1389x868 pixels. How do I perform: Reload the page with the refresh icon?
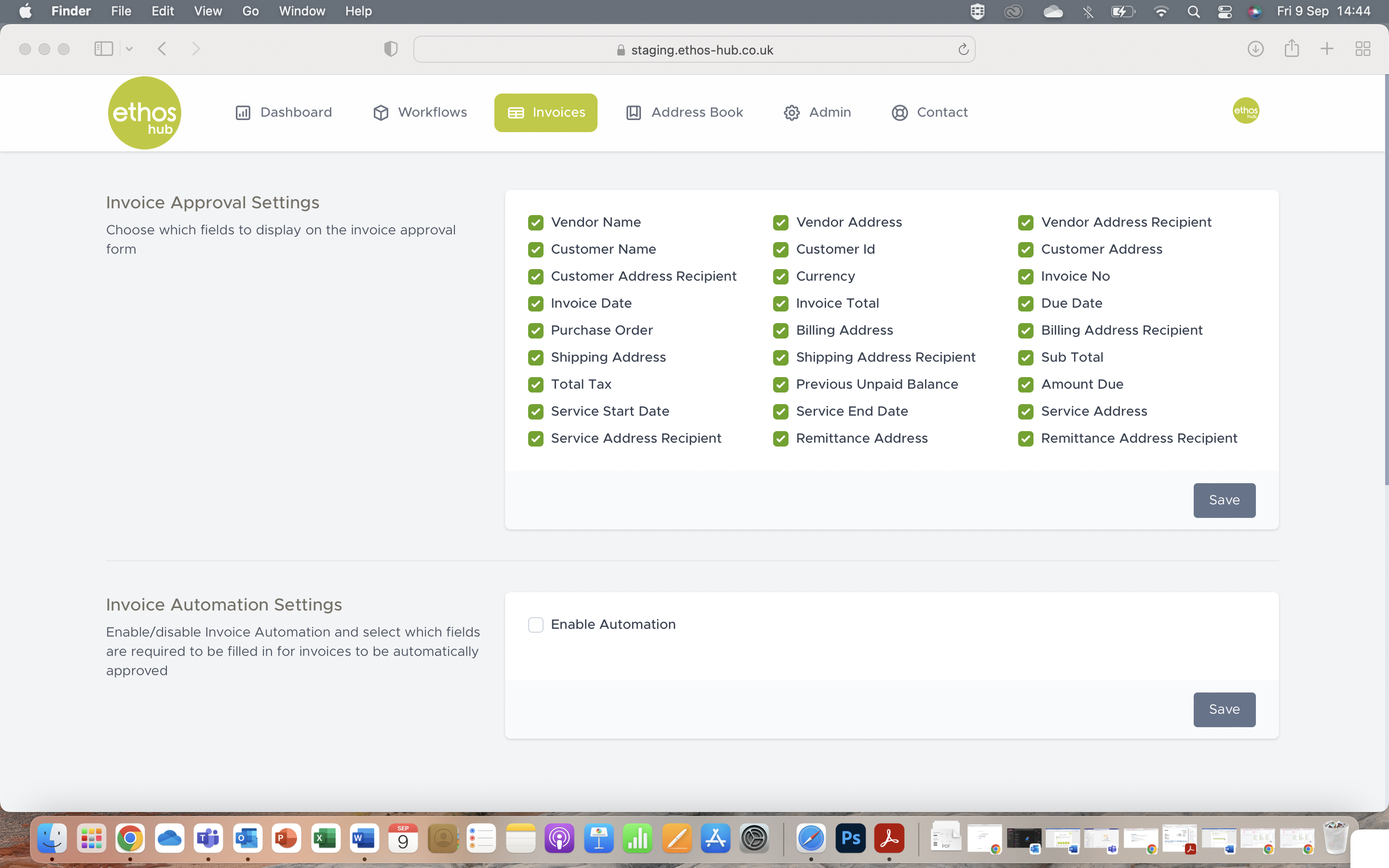tap(963, 49)
